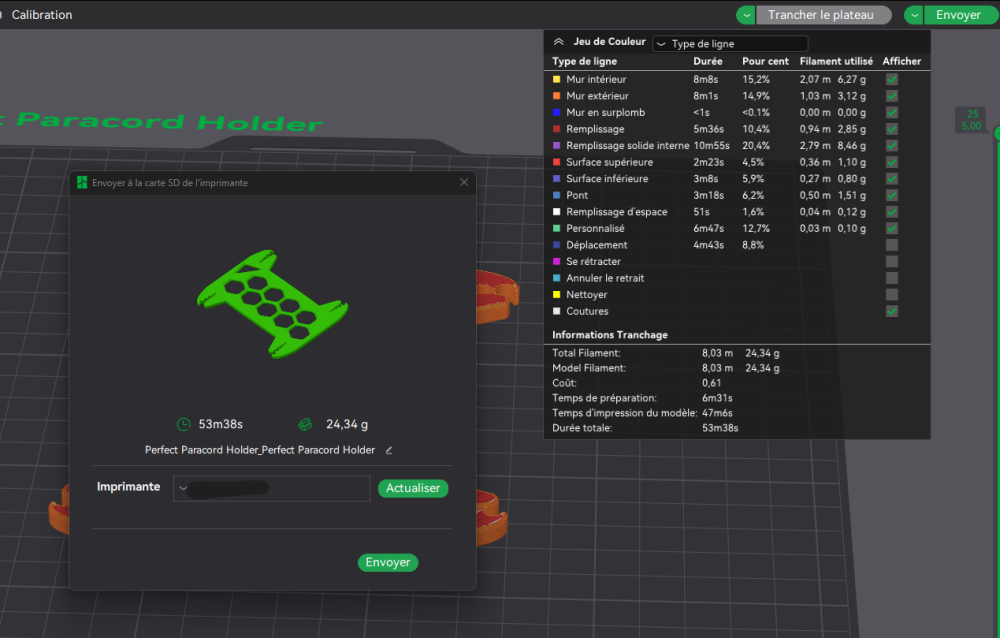
Task: Enable the Annuler le retrait display checkbox
Action: (892, 278)
